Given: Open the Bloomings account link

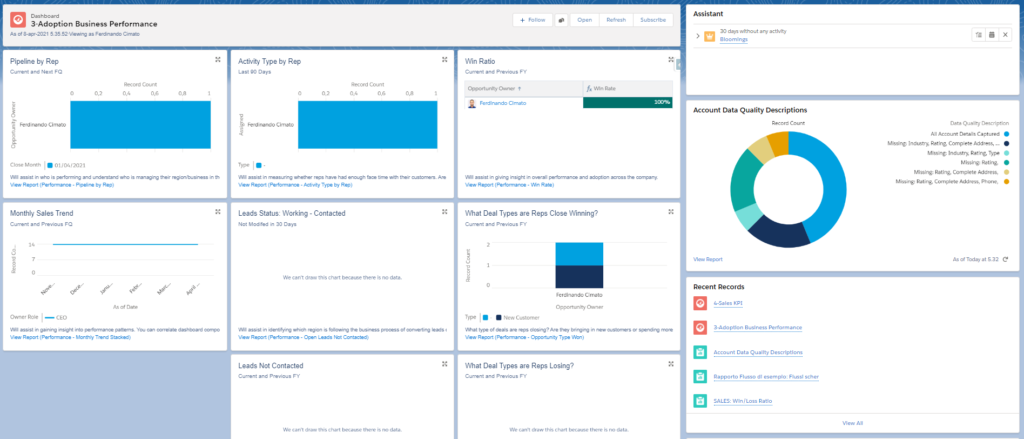Looking at the screenshot, I should [x=734, y=39].
